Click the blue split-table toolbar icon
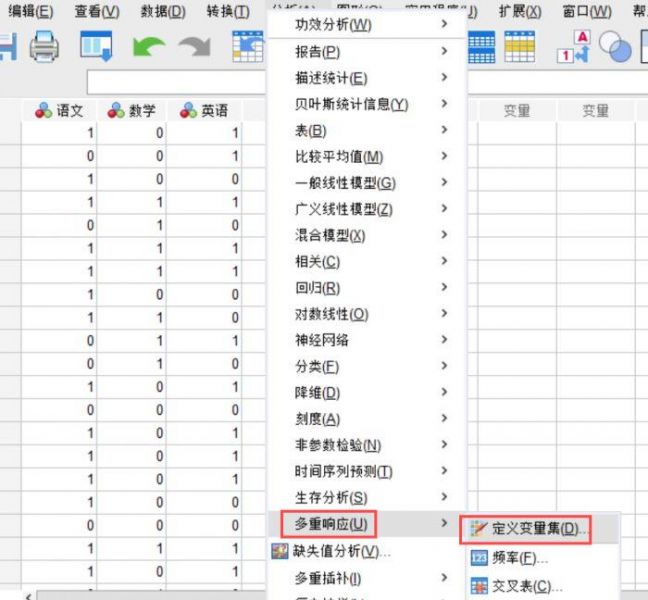Screen dimensions: 648x600 (481, 47)
